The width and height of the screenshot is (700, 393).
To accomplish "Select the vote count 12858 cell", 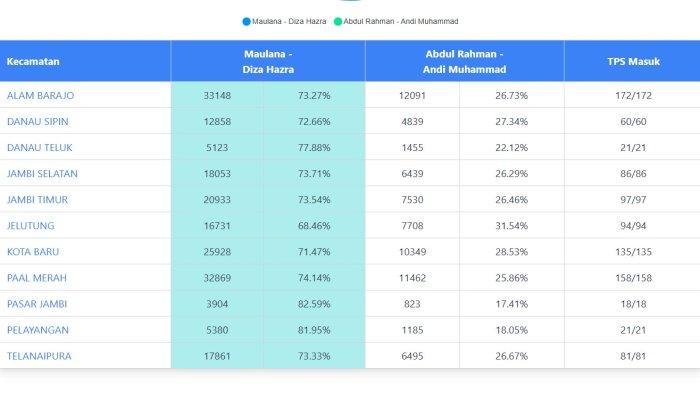I will [x=217, y=121].
